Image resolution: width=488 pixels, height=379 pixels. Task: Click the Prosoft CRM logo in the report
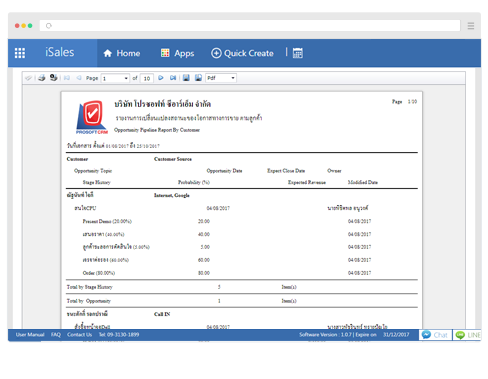pos(92,117)
